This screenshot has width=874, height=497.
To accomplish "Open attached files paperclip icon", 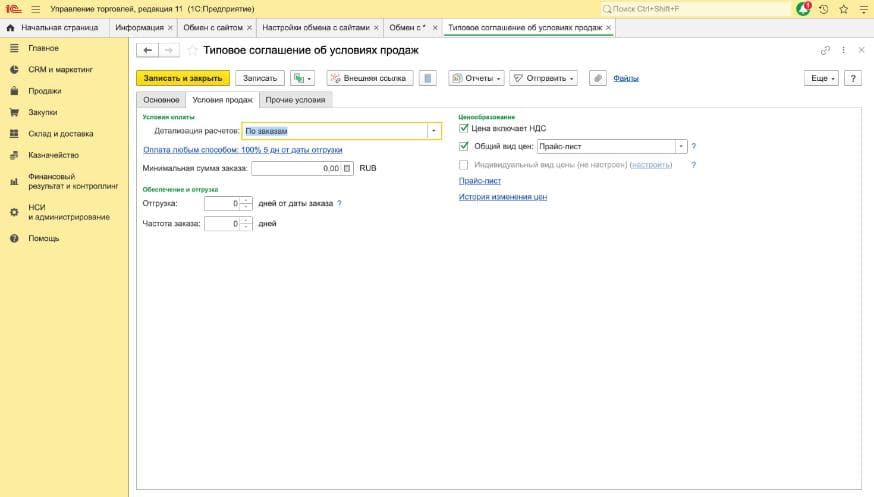I will click(x=598, y=78).
